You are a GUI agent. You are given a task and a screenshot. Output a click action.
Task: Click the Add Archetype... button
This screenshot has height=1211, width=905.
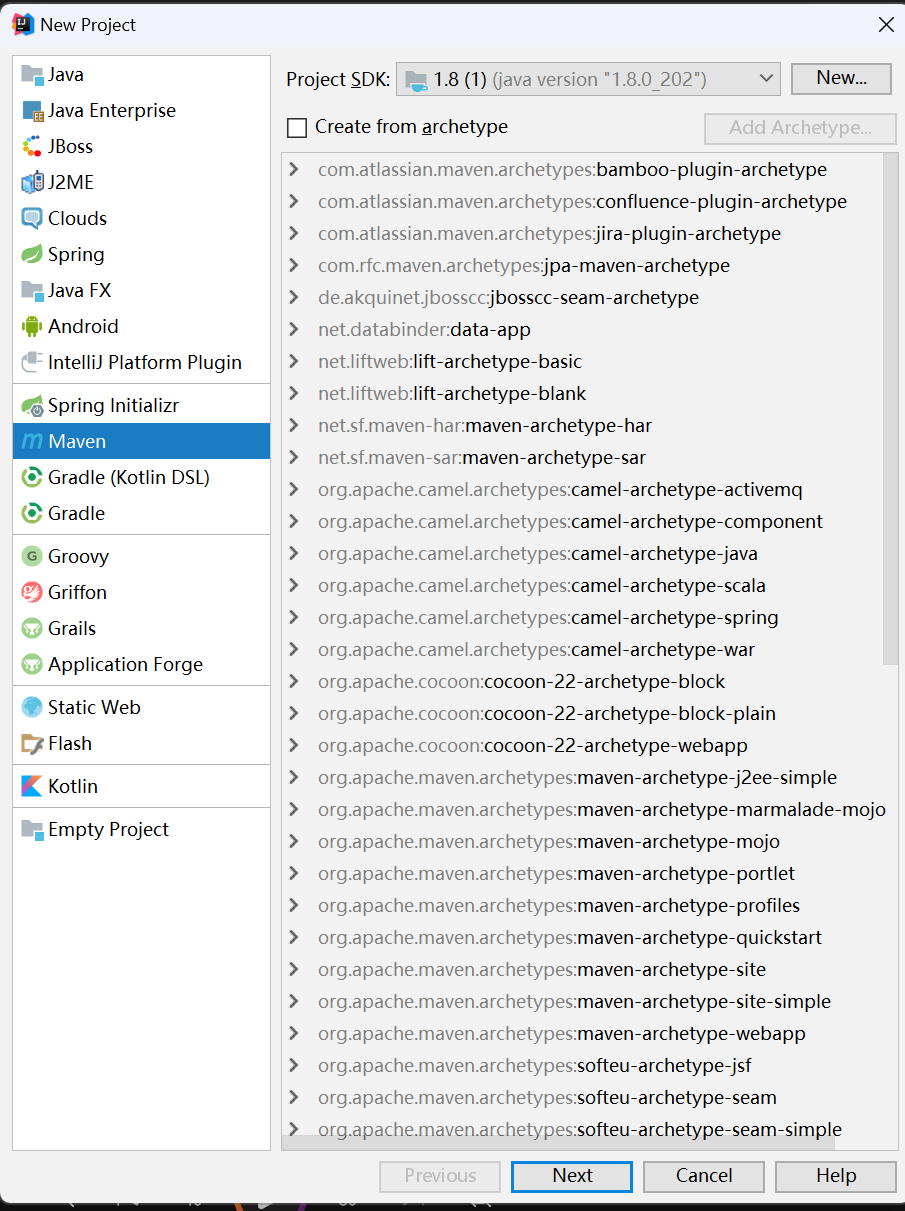[800, 128]
